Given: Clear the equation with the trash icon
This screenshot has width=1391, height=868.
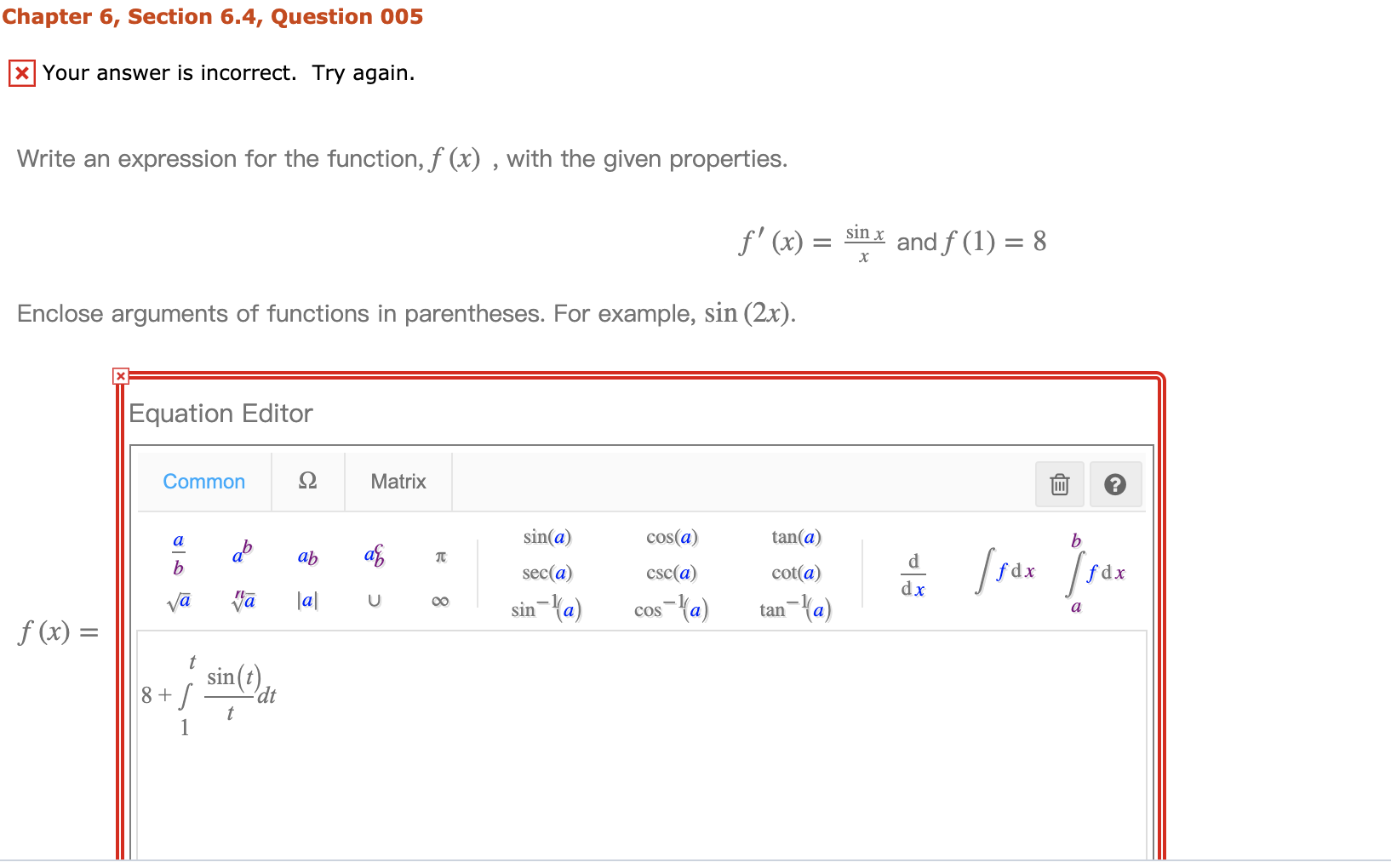Looking at the screenshot, I should (x=1059, y=484).
